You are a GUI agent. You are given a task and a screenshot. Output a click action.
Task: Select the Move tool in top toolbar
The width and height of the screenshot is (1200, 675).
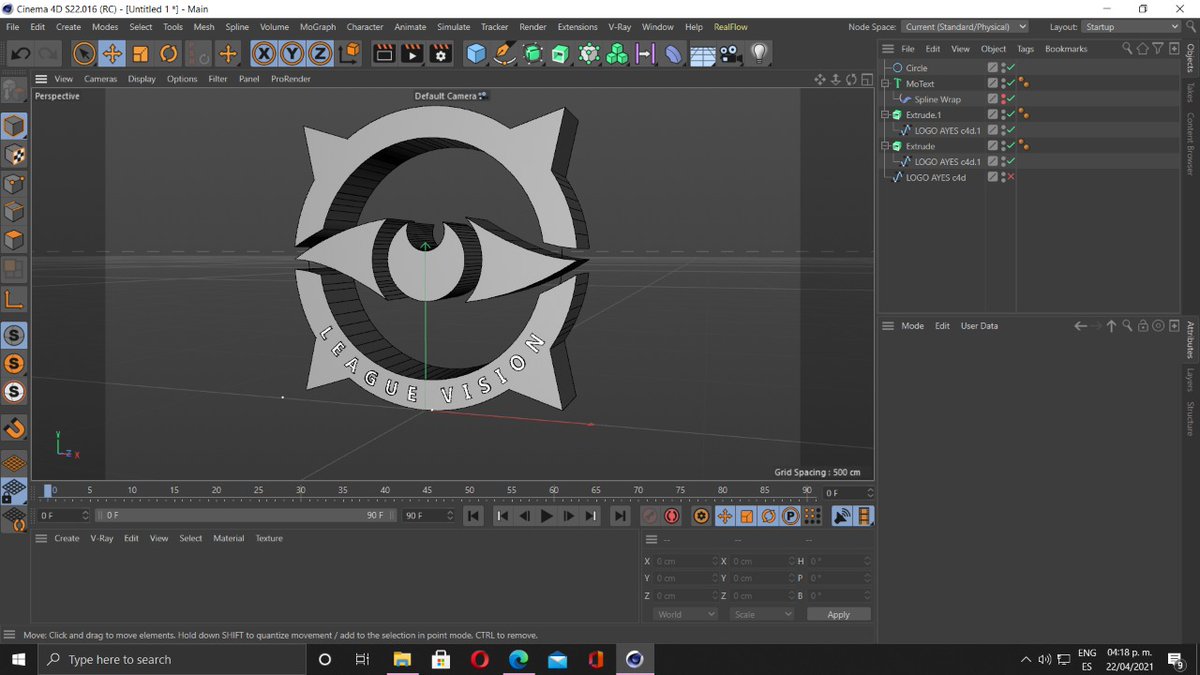pos(112,53)
